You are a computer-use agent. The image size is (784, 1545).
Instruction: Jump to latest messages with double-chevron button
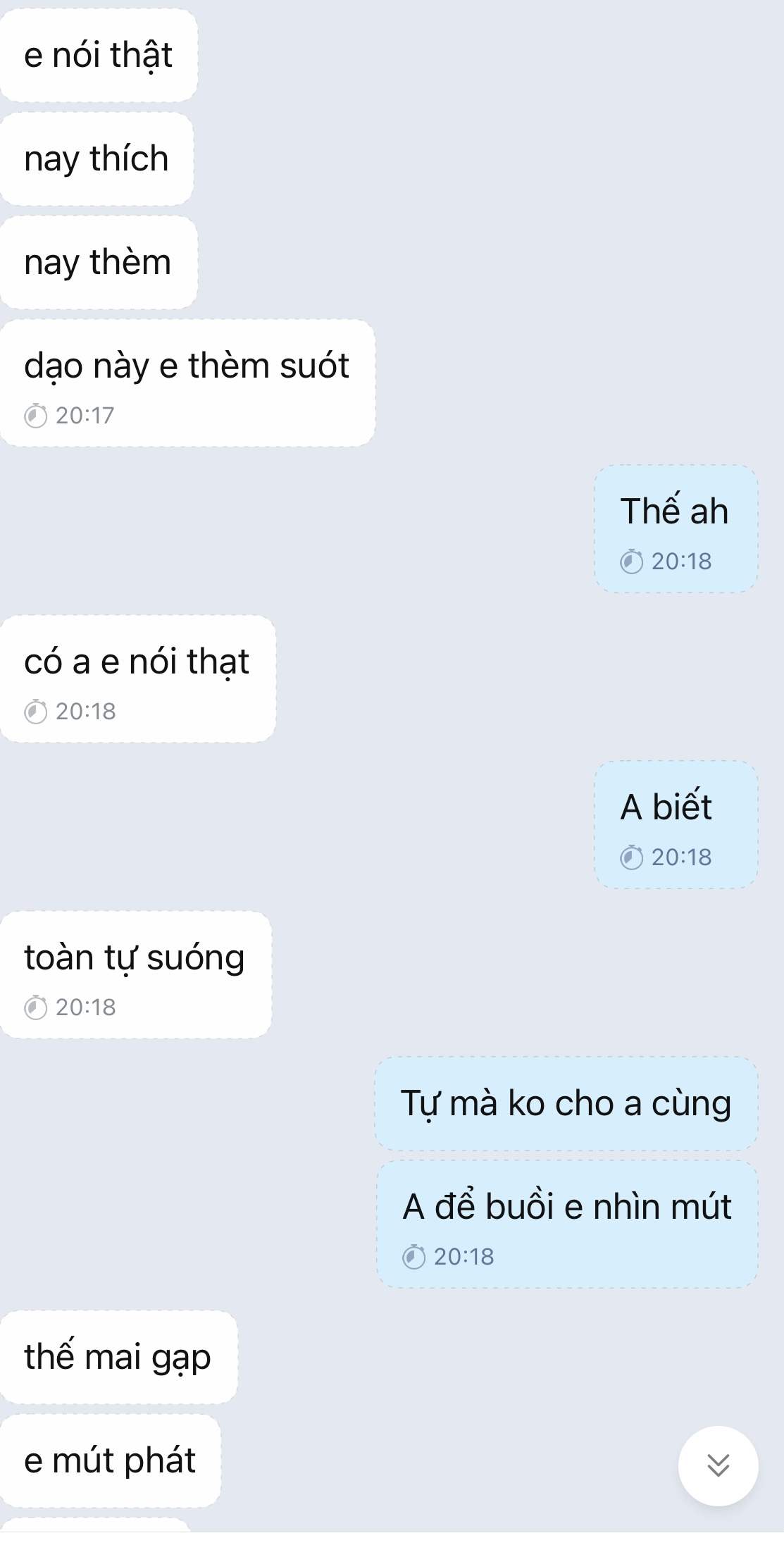point(718,1465)
